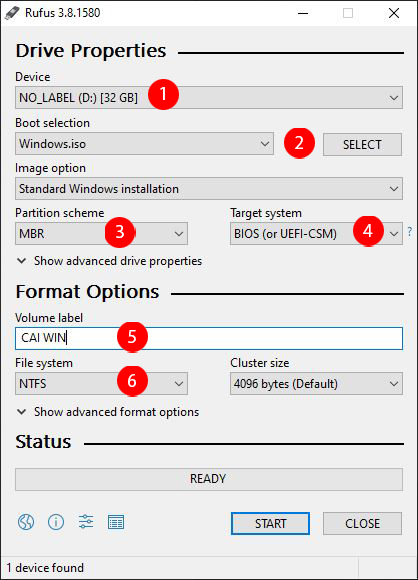Open the language globe icon

[x=26, y=522]
